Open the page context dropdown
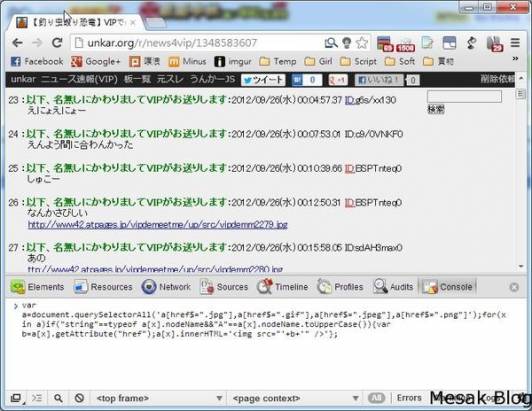 (295, 398)
